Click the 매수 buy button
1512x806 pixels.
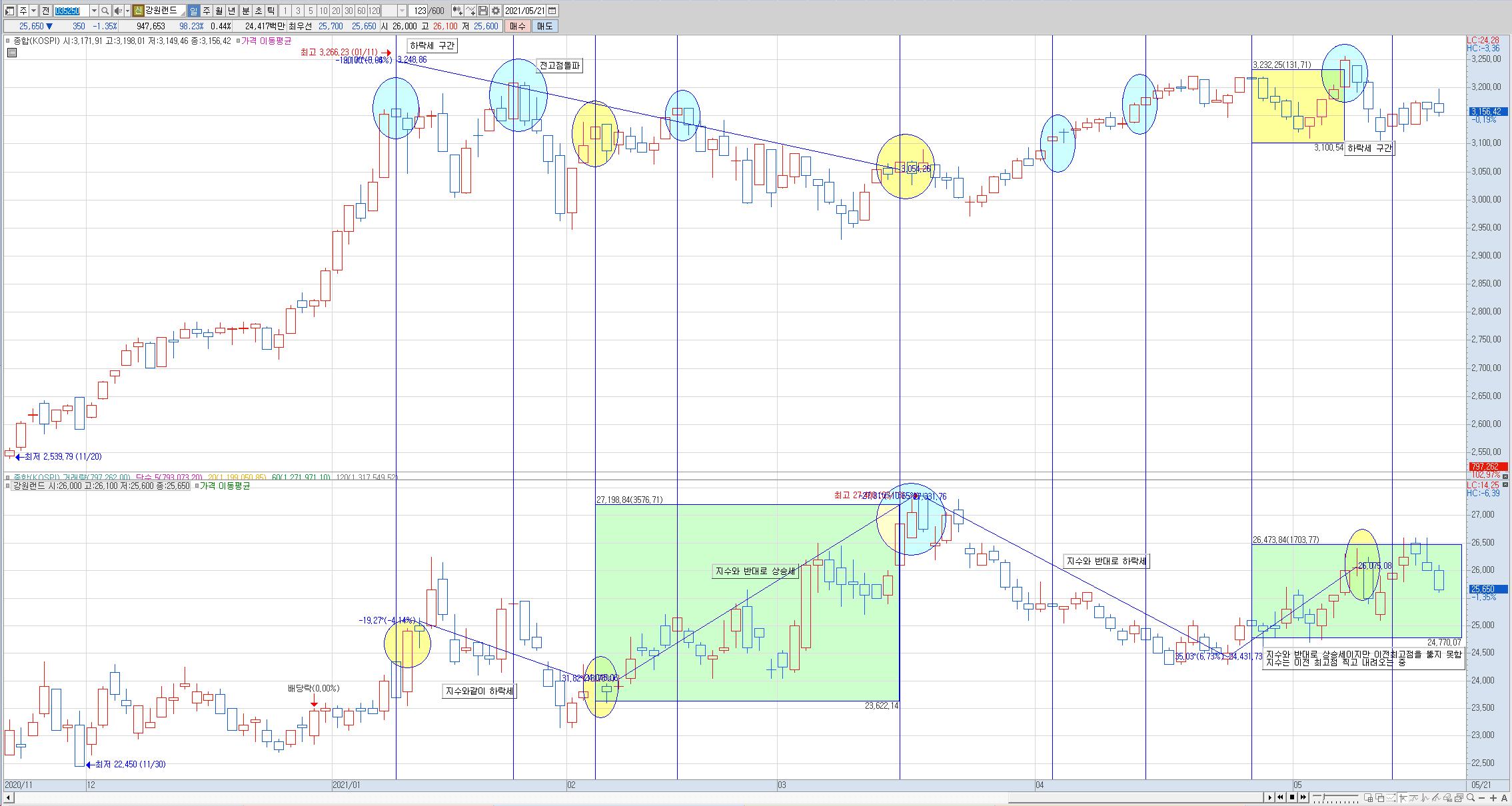coord(517,26)
